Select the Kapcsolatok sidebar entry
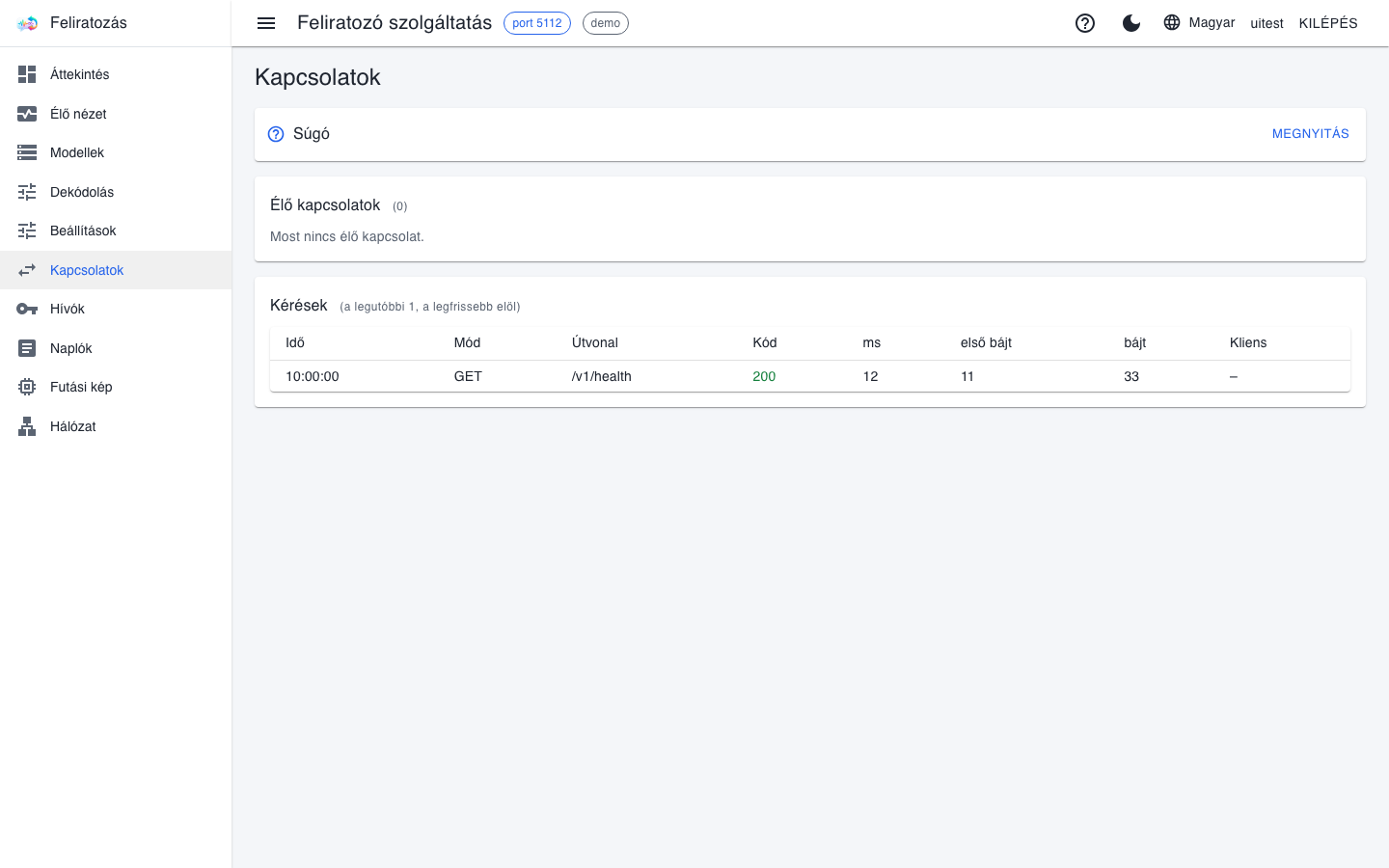The width and height of the screenshot is (1389, 868). (x=116, y=270)
